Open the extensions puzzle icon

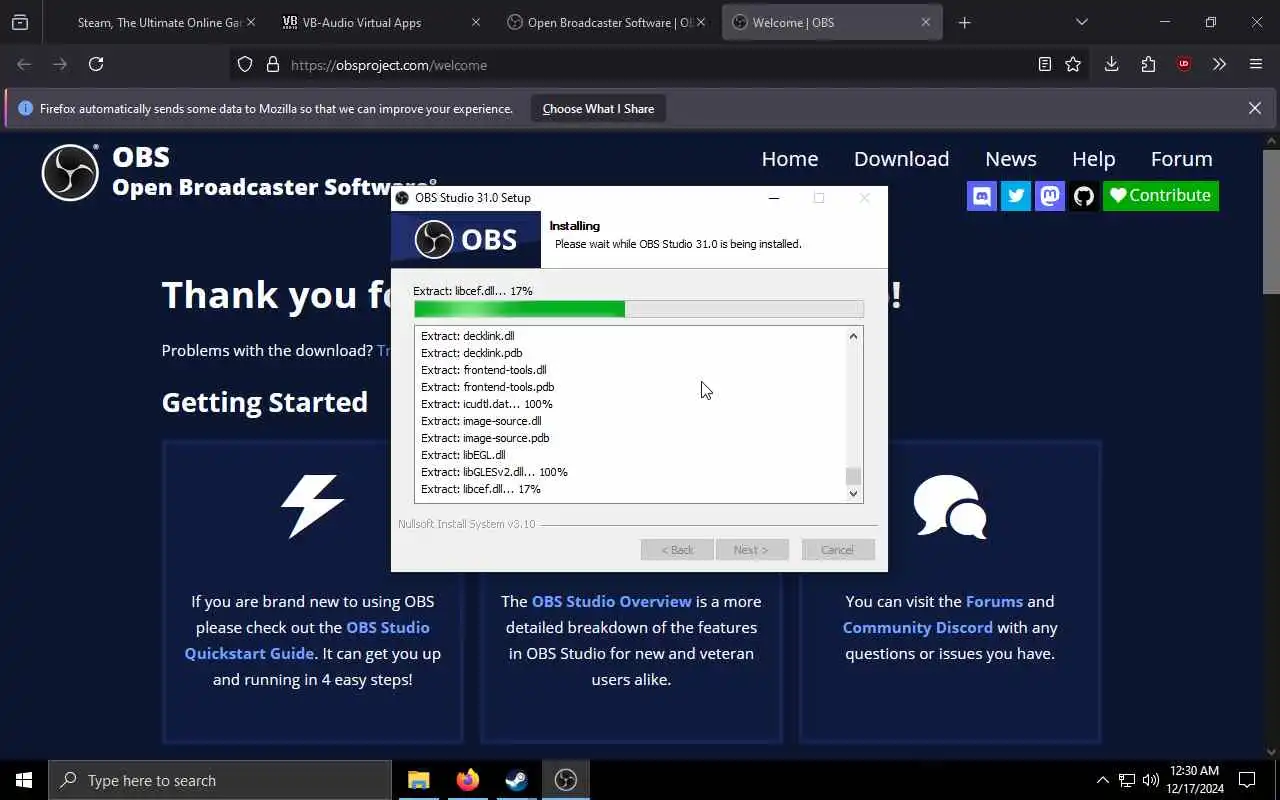[x=1148, y=64]
